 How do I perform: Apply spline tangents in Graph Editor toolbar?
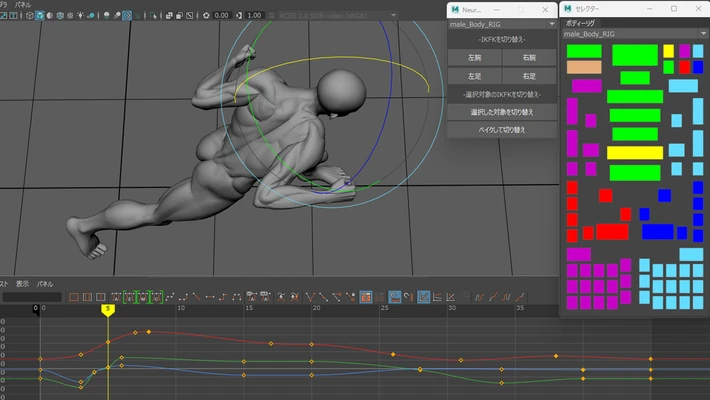coord(170,297)
